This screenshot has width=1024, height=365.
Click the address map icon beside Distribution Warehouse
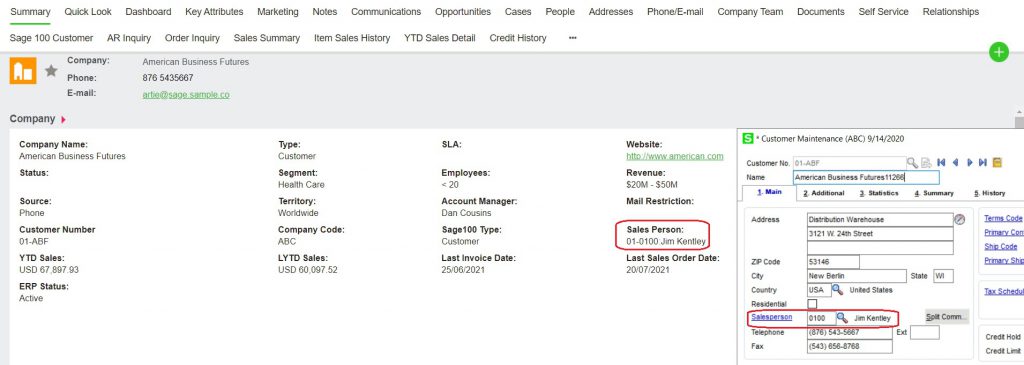pyautogui.click(x=959, y=219)
